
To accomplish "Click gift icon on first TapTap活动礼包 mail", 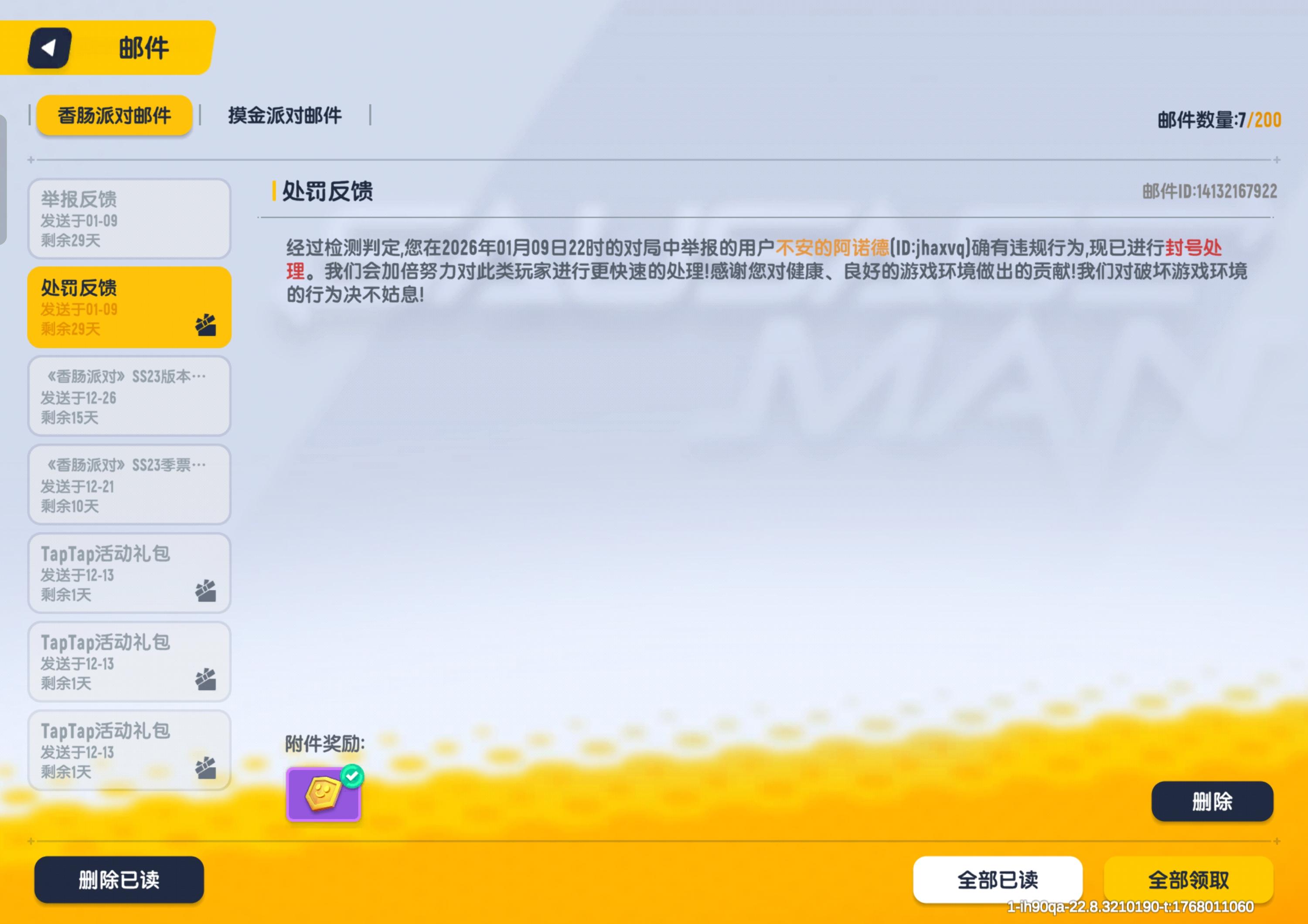I will [206, 591].
